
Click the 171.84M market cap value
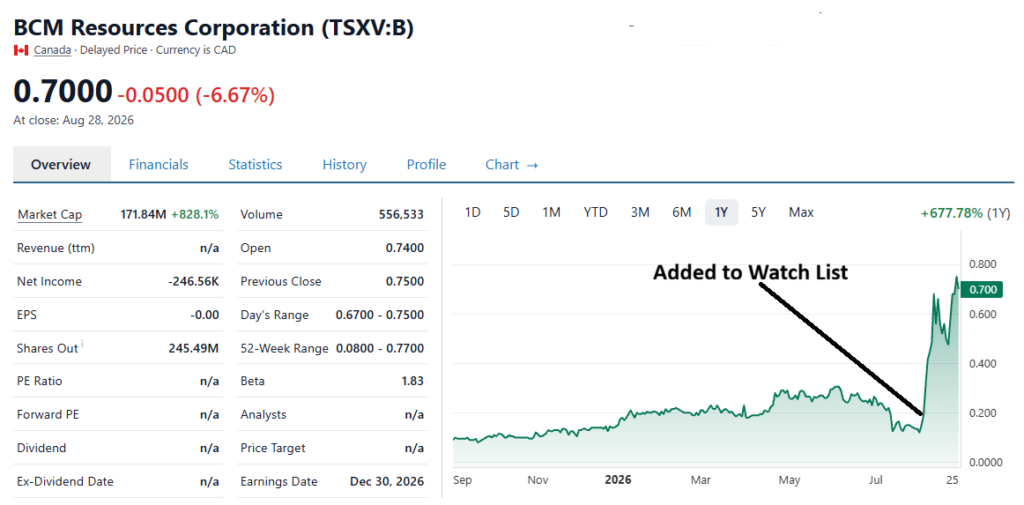144,214
